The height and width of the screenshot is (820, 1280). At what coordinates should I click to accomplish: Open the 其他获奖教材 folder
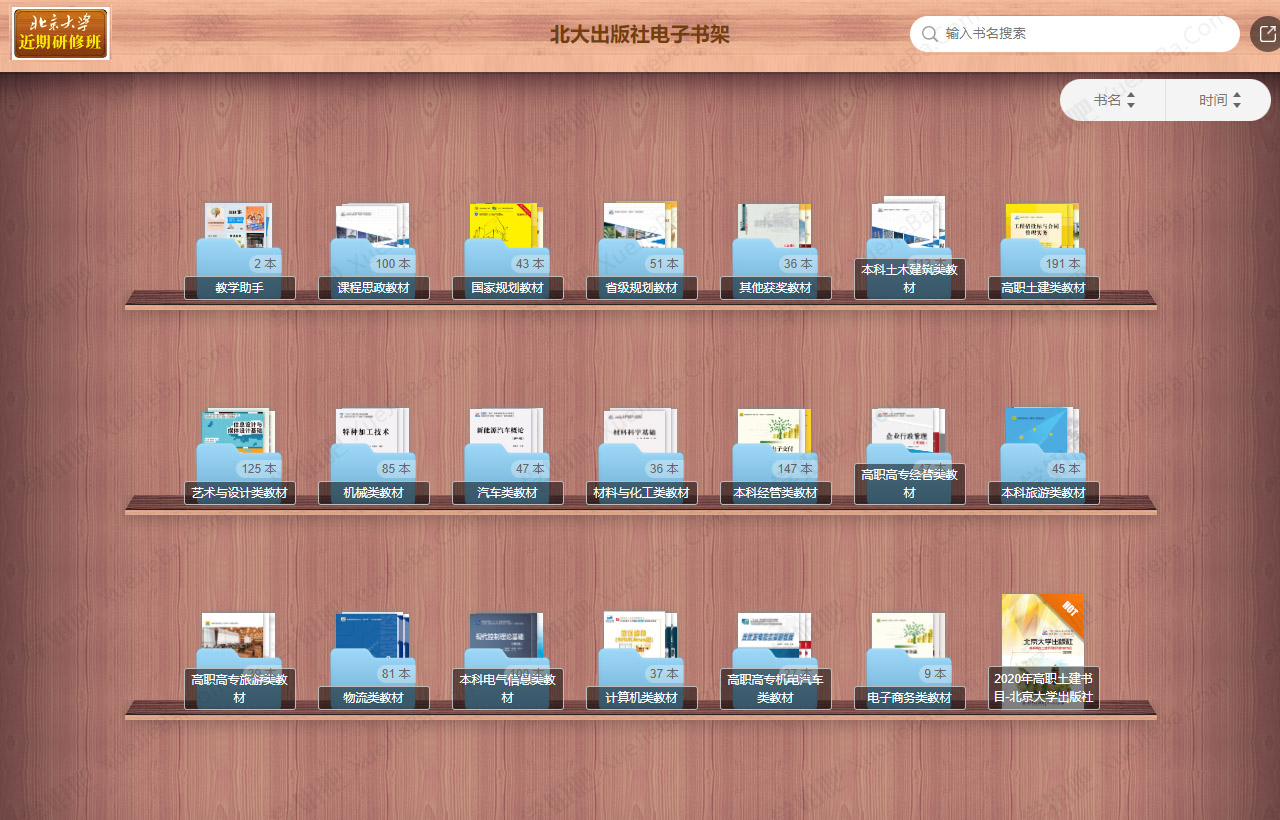[x=775, y=250]
